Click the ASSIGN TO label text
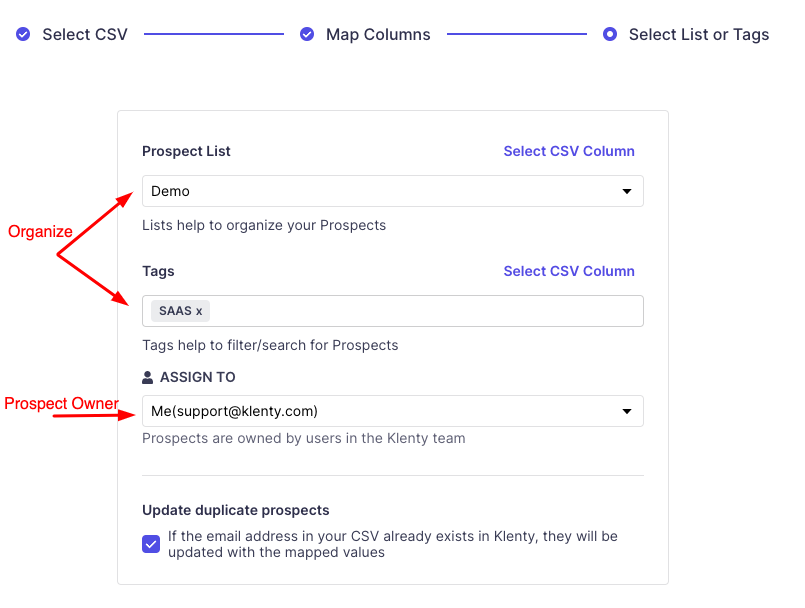 tap(198, 378)
